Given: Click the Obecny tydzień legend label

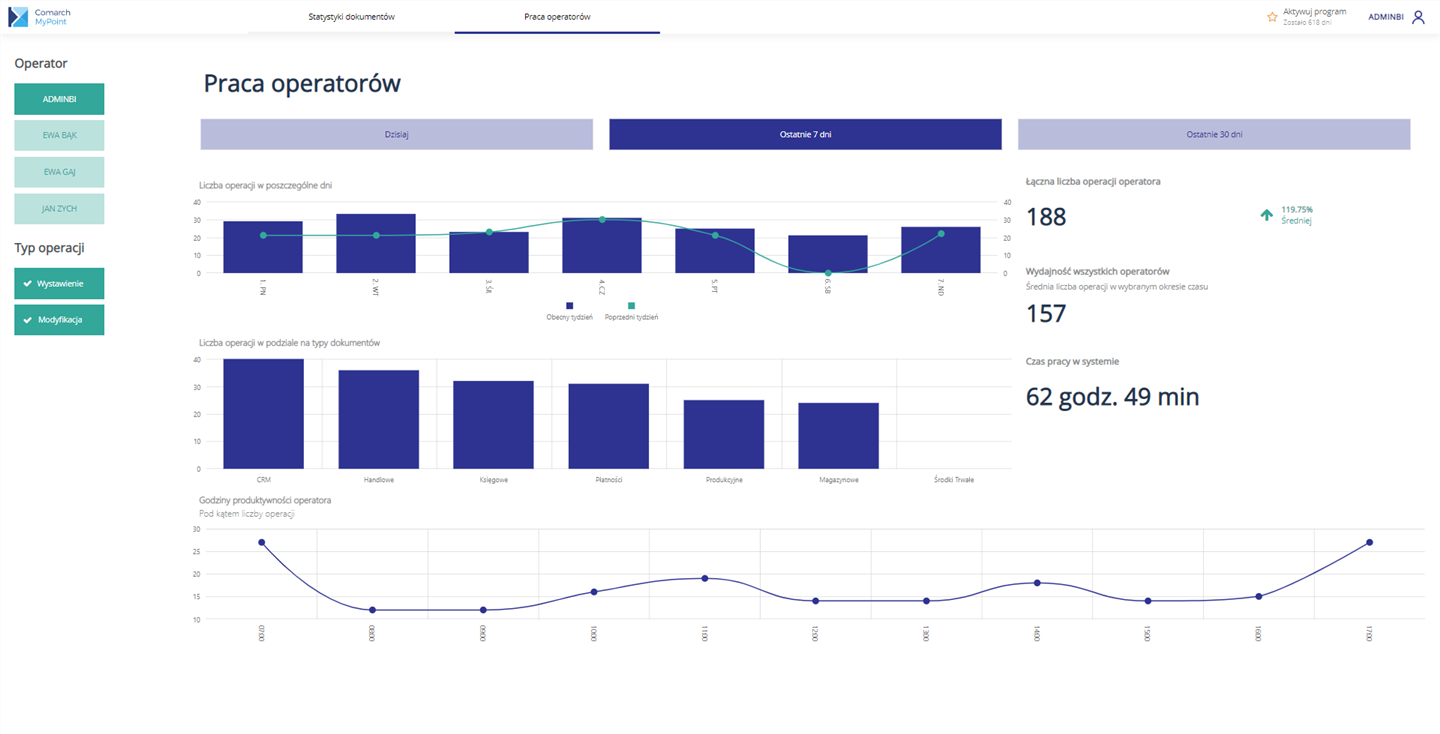Looking at the screenshot, I should [x=569, y=317].
